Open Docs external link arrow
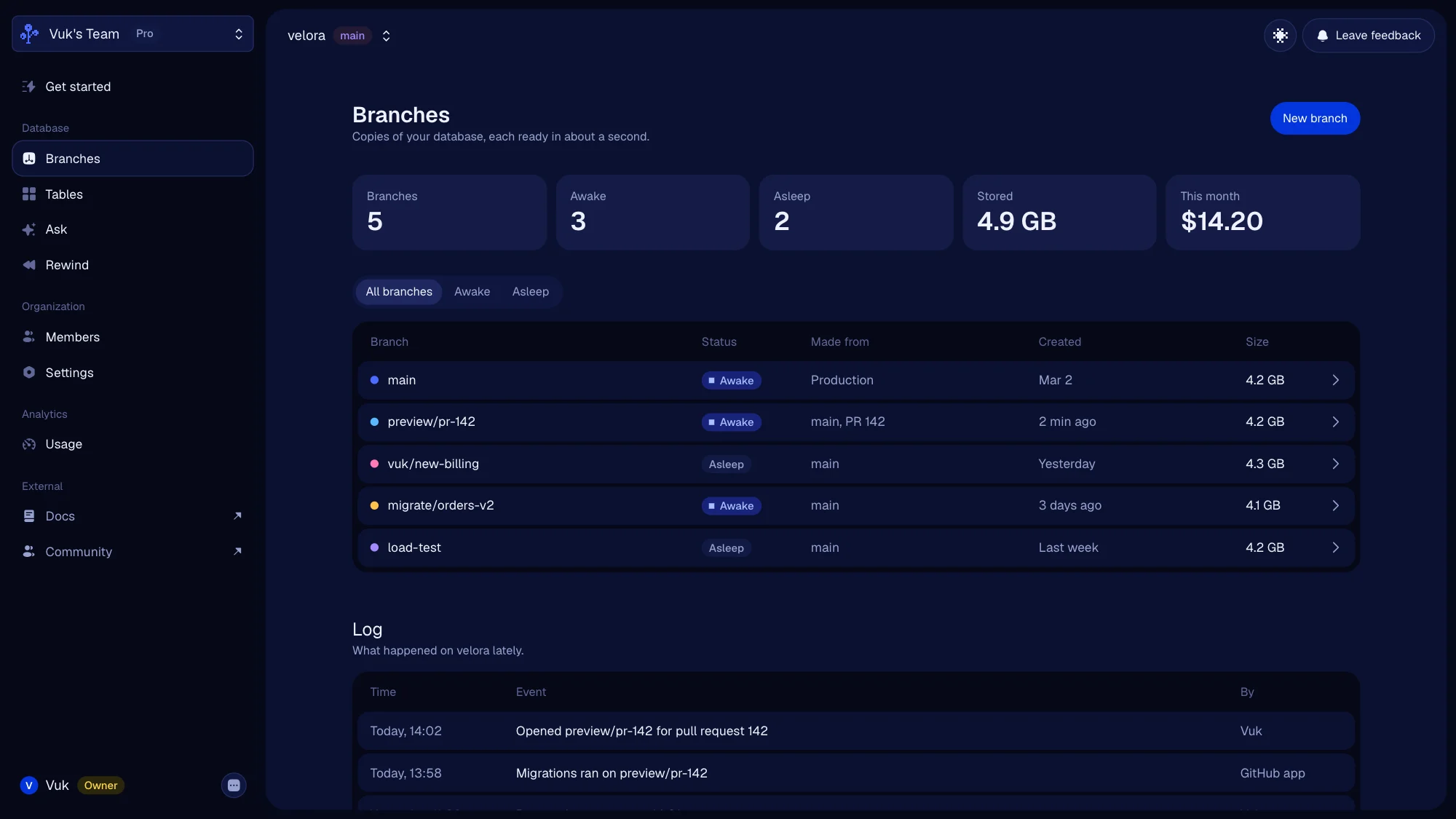 point(237,516)
